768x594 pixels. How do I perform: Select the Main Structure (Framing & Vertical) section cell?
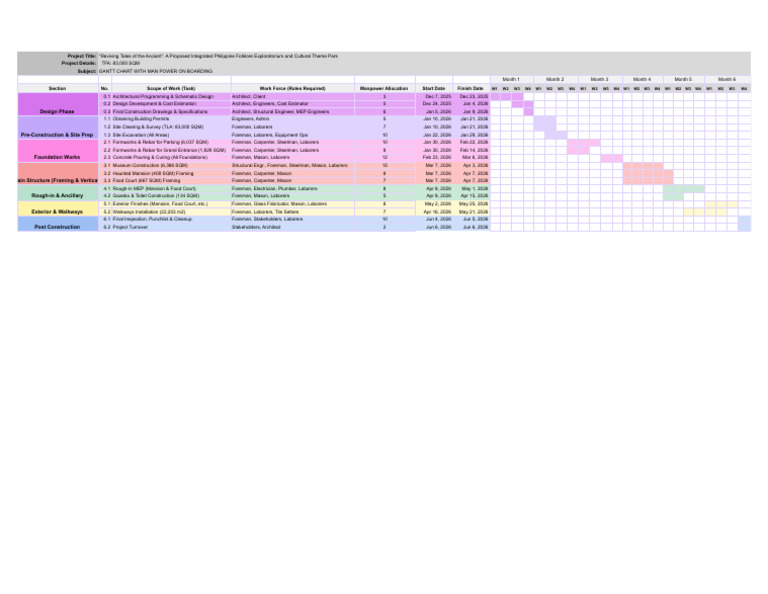pos(58,173)
